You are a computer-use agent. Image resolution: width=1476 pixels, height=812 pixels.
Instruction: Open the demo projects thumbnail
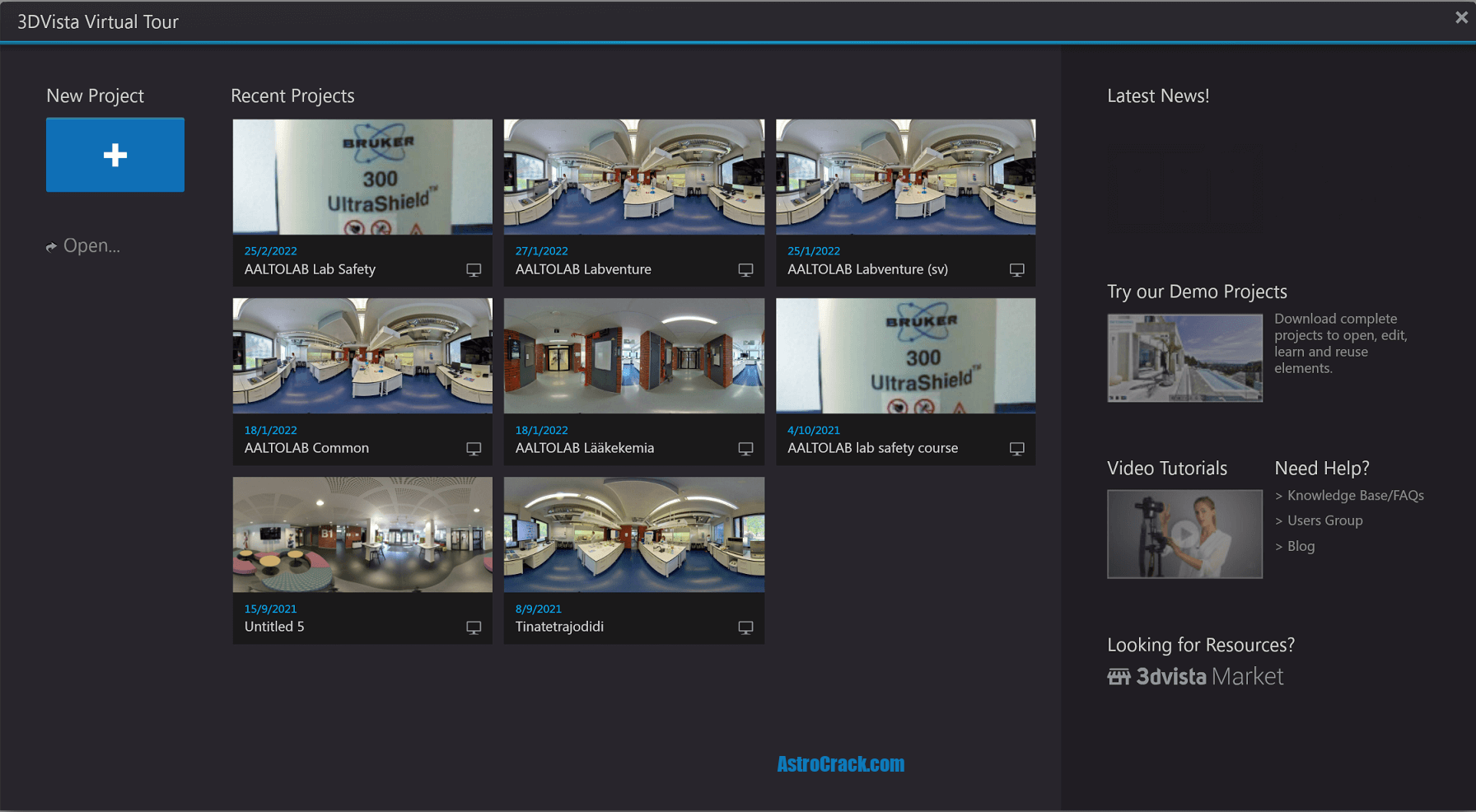(x=1184, y=357)
